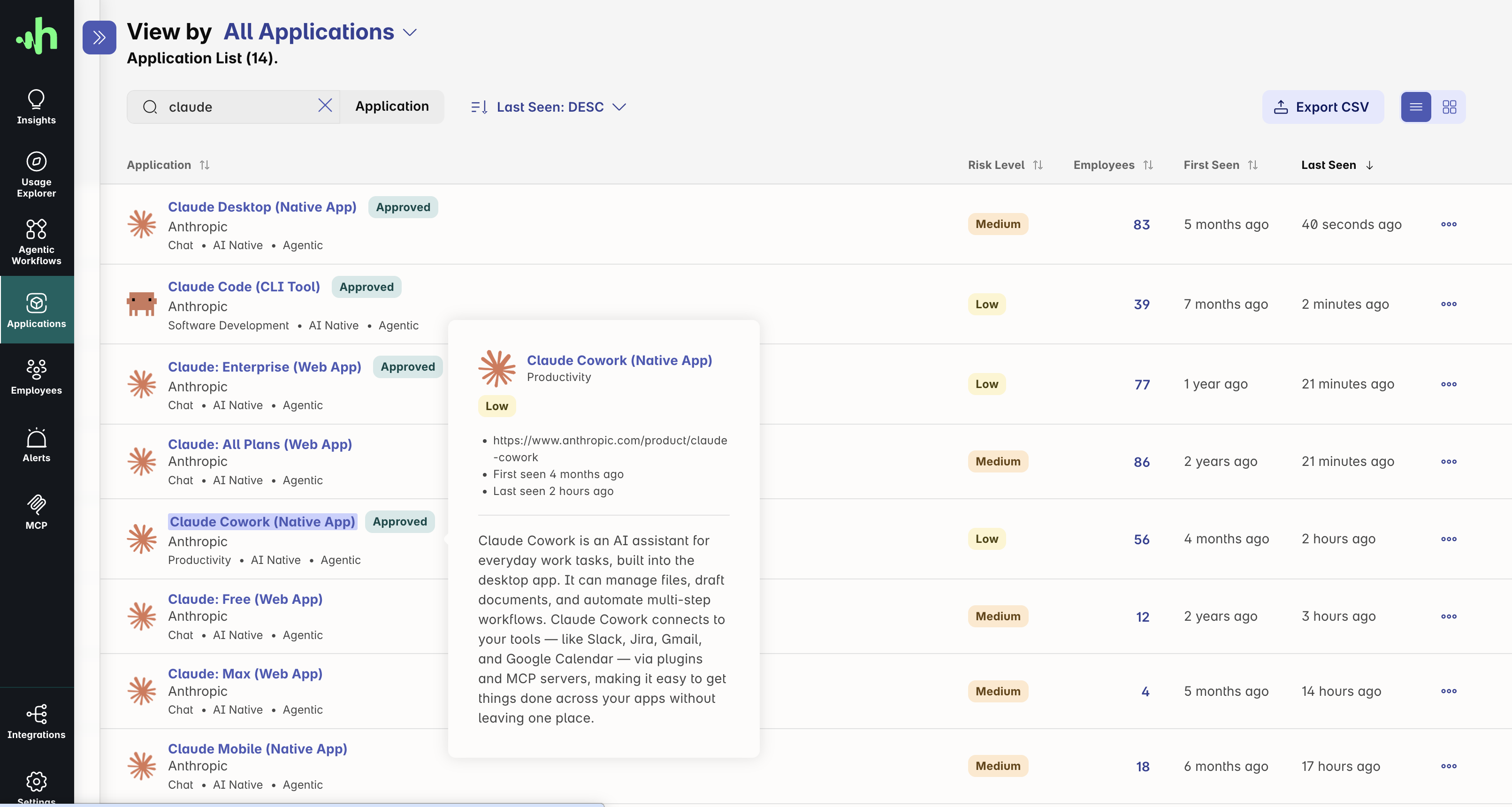Open the All Applications view dropdown
The width and height of the screenshot is (1512, 807).
pos(321,32)
